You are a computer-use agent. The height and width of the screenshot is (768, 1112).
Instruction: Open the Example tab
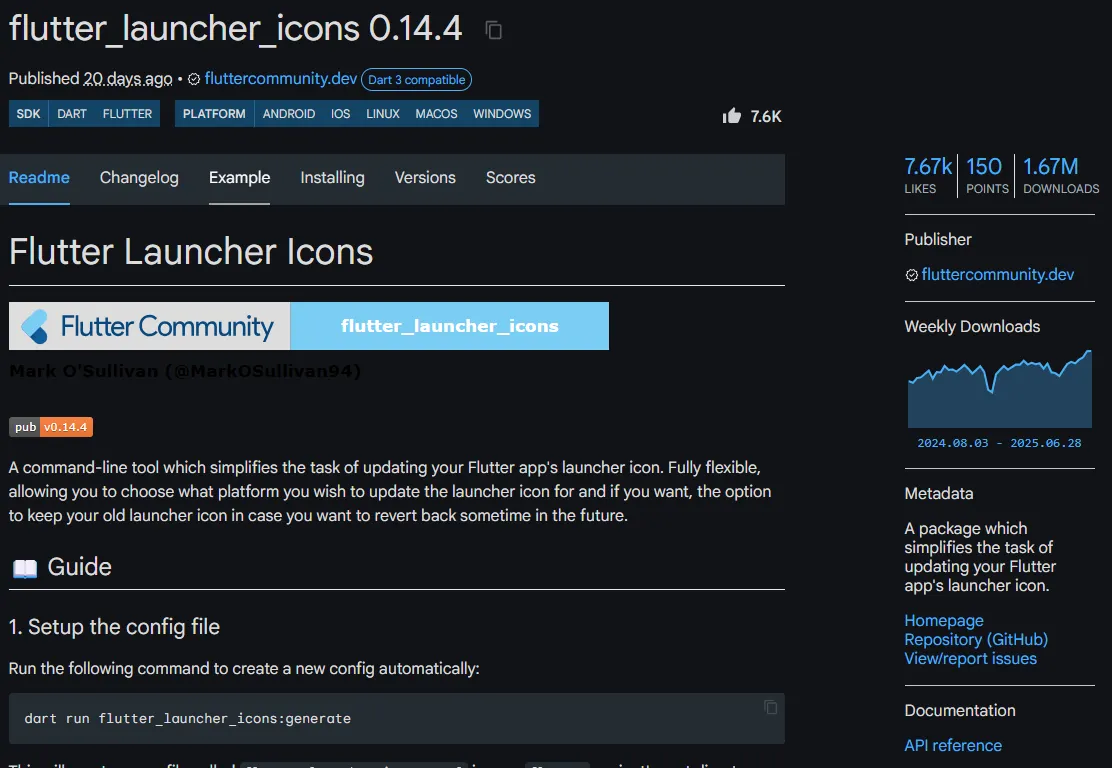tap(240, 177)
